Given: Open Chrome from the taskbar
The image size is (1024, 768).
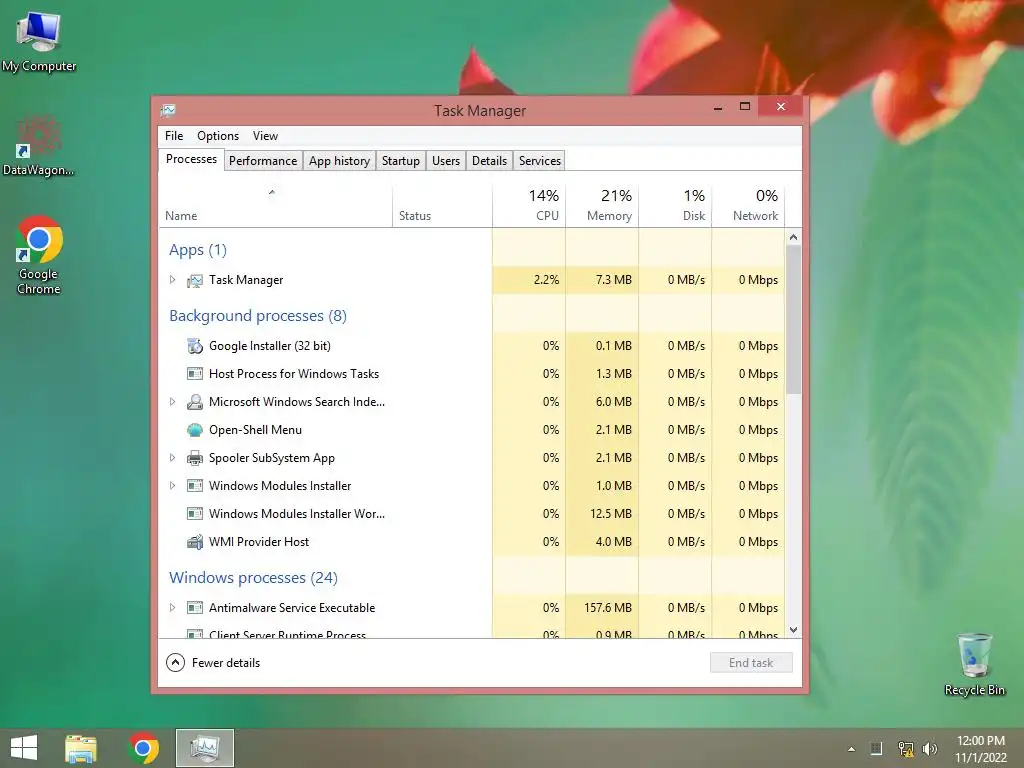Looking at the screenshot, I should [x=144, y=748].
